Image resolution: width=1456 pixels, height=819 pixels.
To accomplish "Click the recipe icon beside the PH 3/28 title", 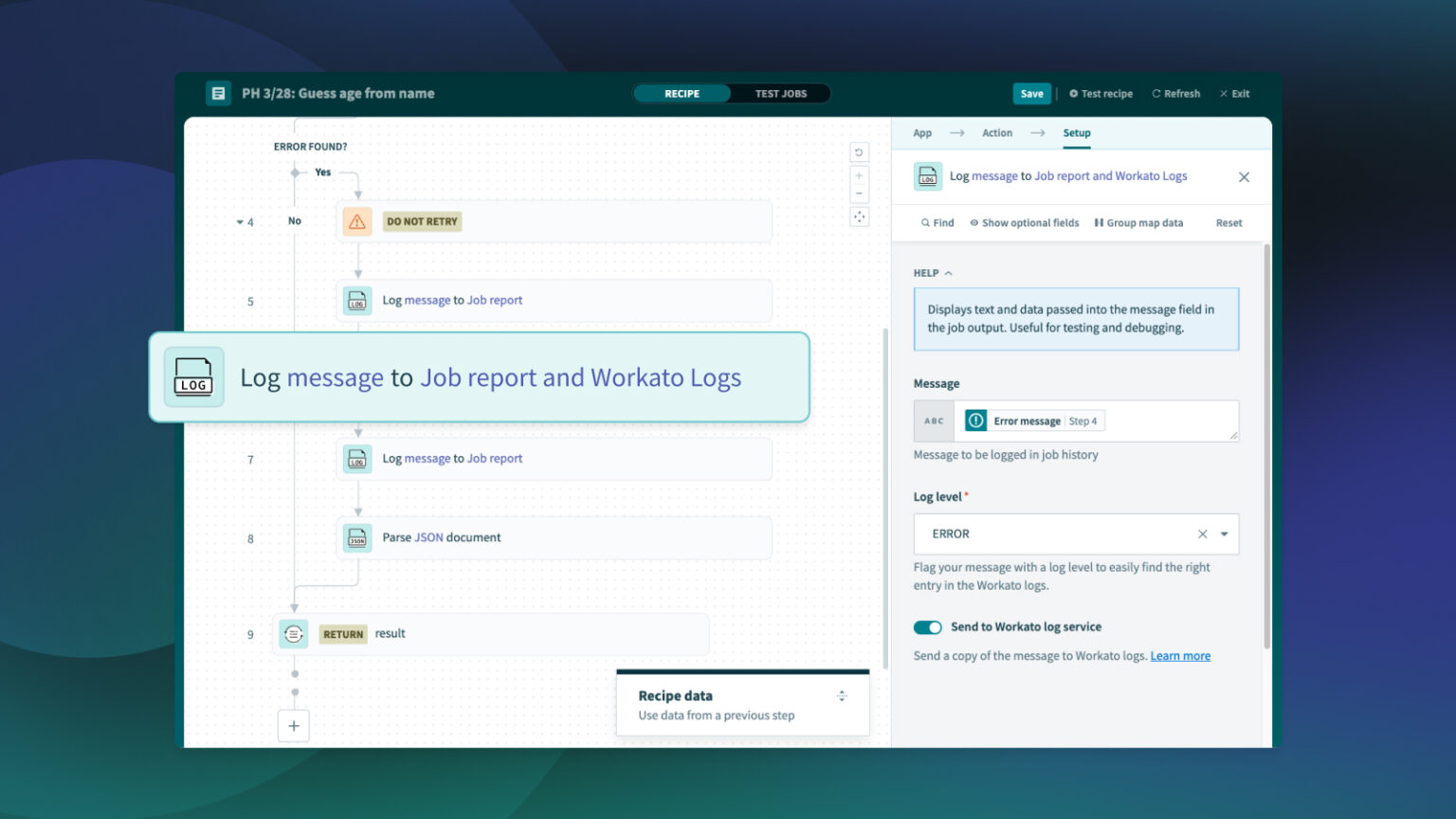I will click(219, 93).
